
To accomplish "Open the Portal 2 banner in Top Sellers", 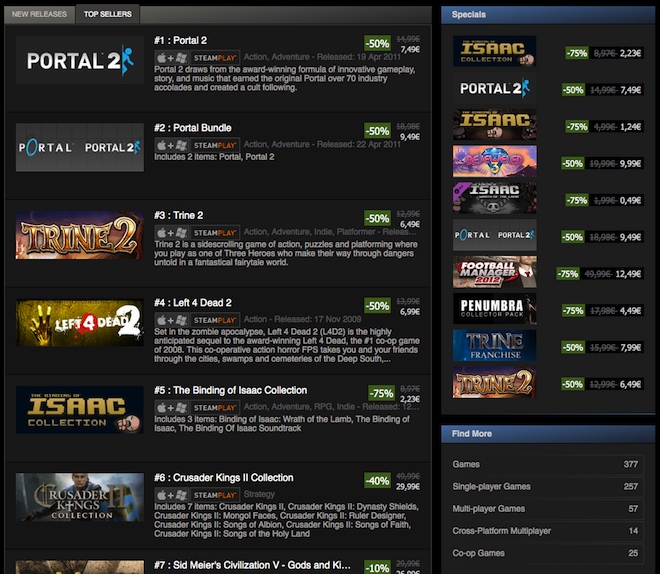I will pyautogui.click(x=80, y=60).
